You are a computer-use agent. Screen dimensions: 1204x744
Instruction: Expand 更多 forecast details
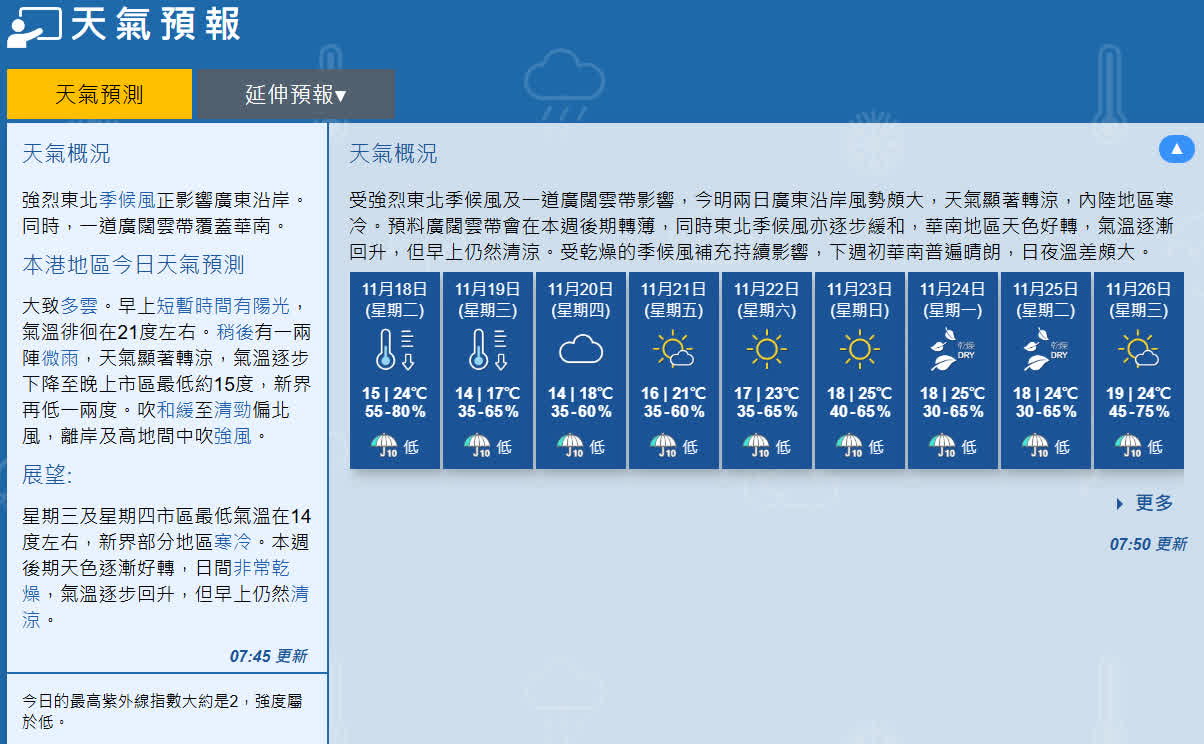(x=1153, y=503)
